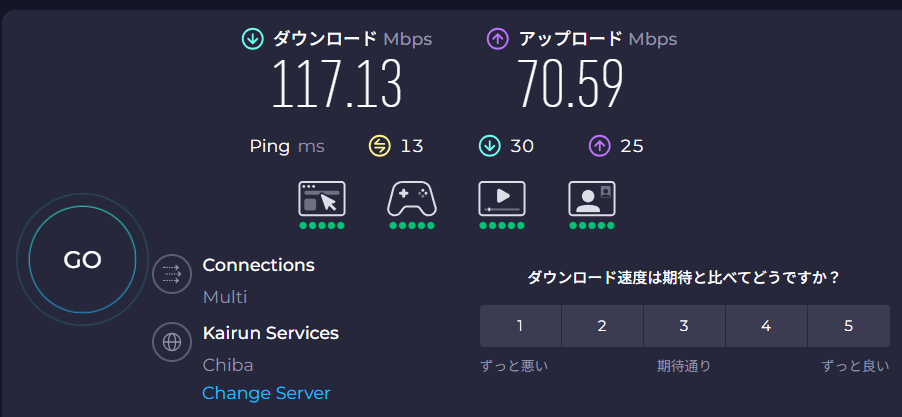Click the Connections mode arrows icon
Screen dimensions: 902x417
point(171,274)
